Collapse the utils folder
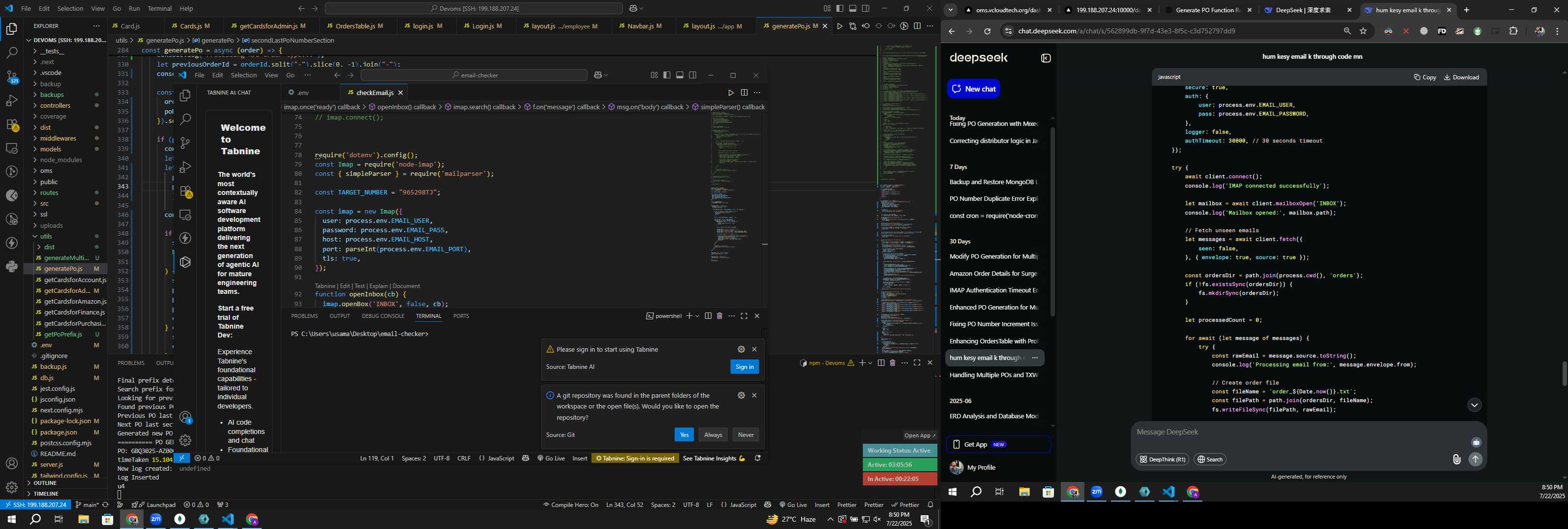This screenshot has height=529, width=1568. tap(46, 236)
